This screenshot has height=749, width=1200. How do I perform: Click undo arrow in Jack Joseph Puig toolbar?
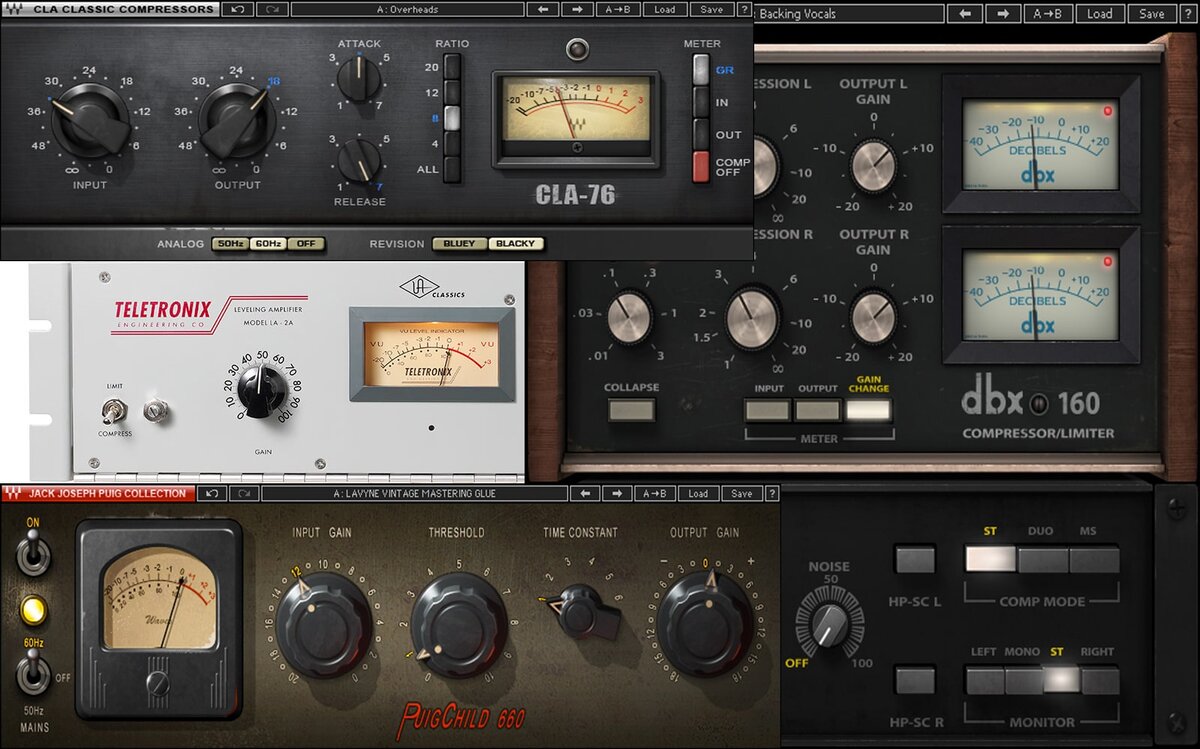point(211,493)
